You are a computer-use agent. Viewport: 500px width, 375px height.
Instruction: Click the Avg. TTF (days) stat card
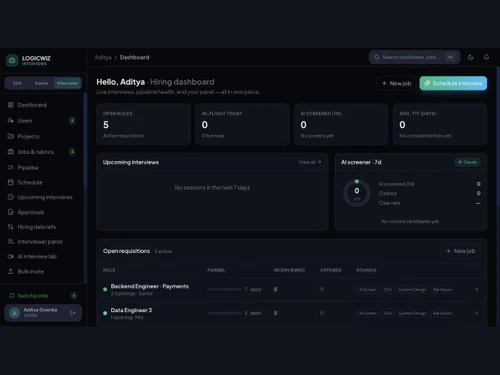coord(440,124)
